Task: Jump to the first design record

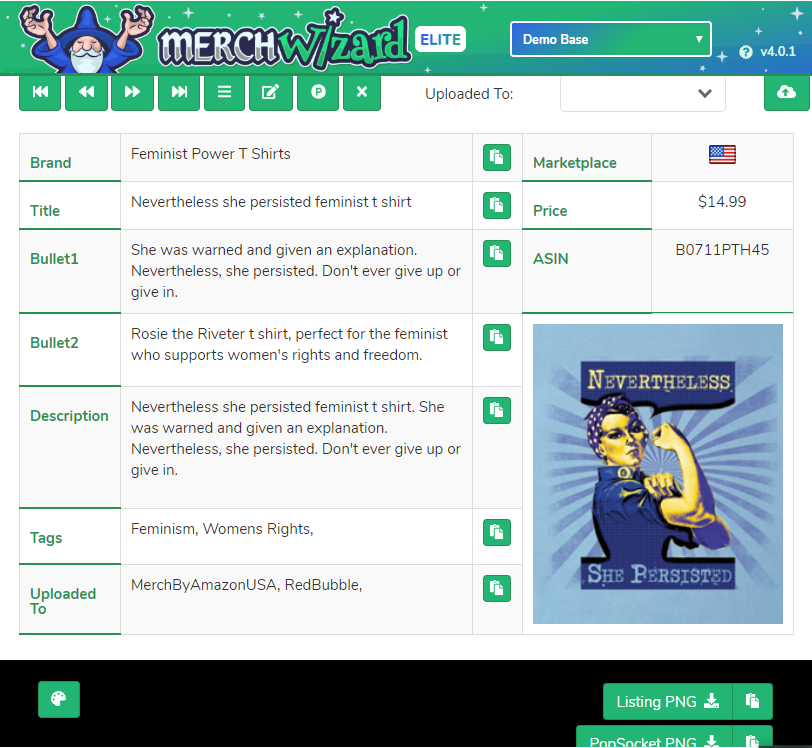Action: click(x=40, y=92)
